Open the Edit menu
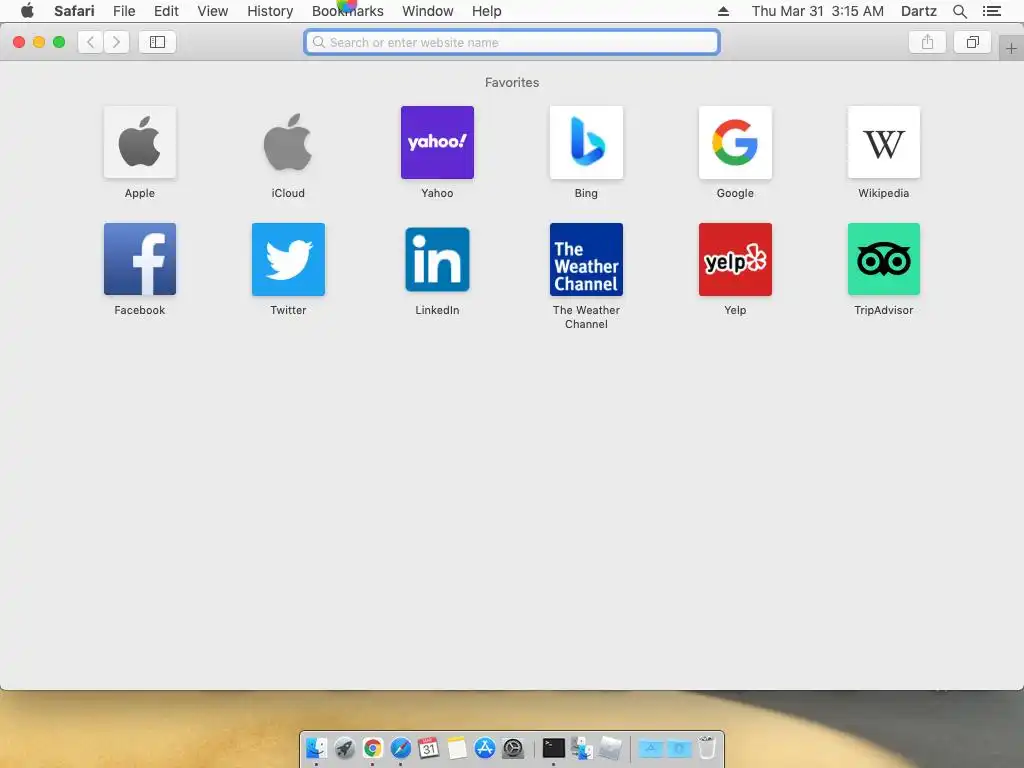1024x768 pixels. tap(166, 11)
